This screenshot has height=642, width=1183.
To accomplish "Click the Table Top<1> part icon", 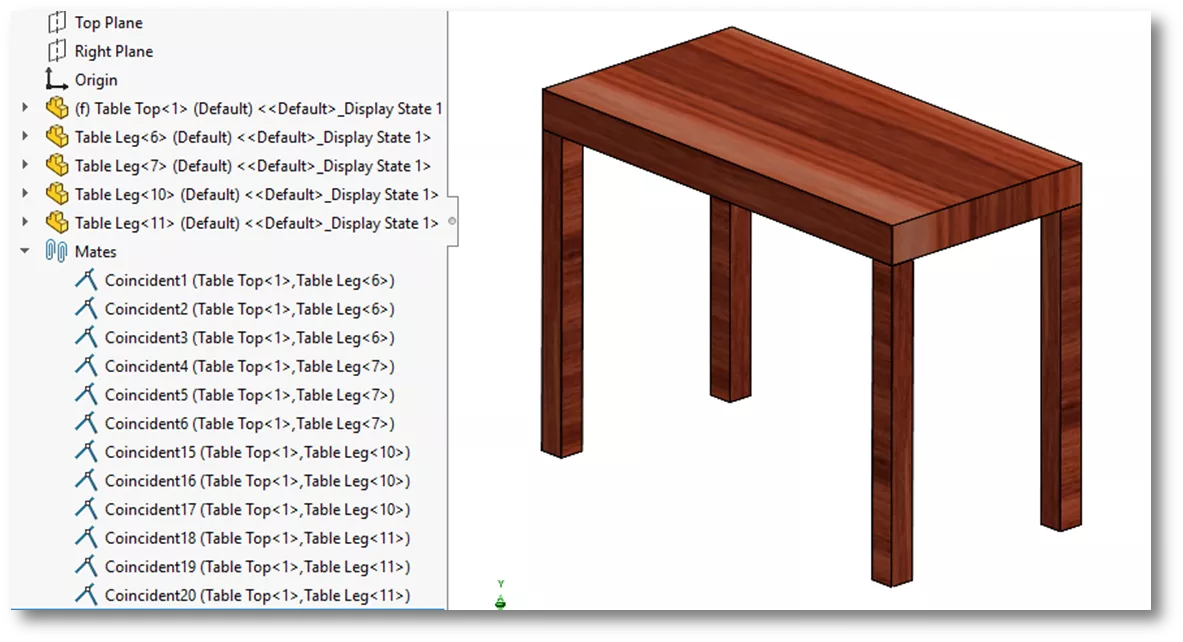I will pyautogui.click(x=57, y=108).
